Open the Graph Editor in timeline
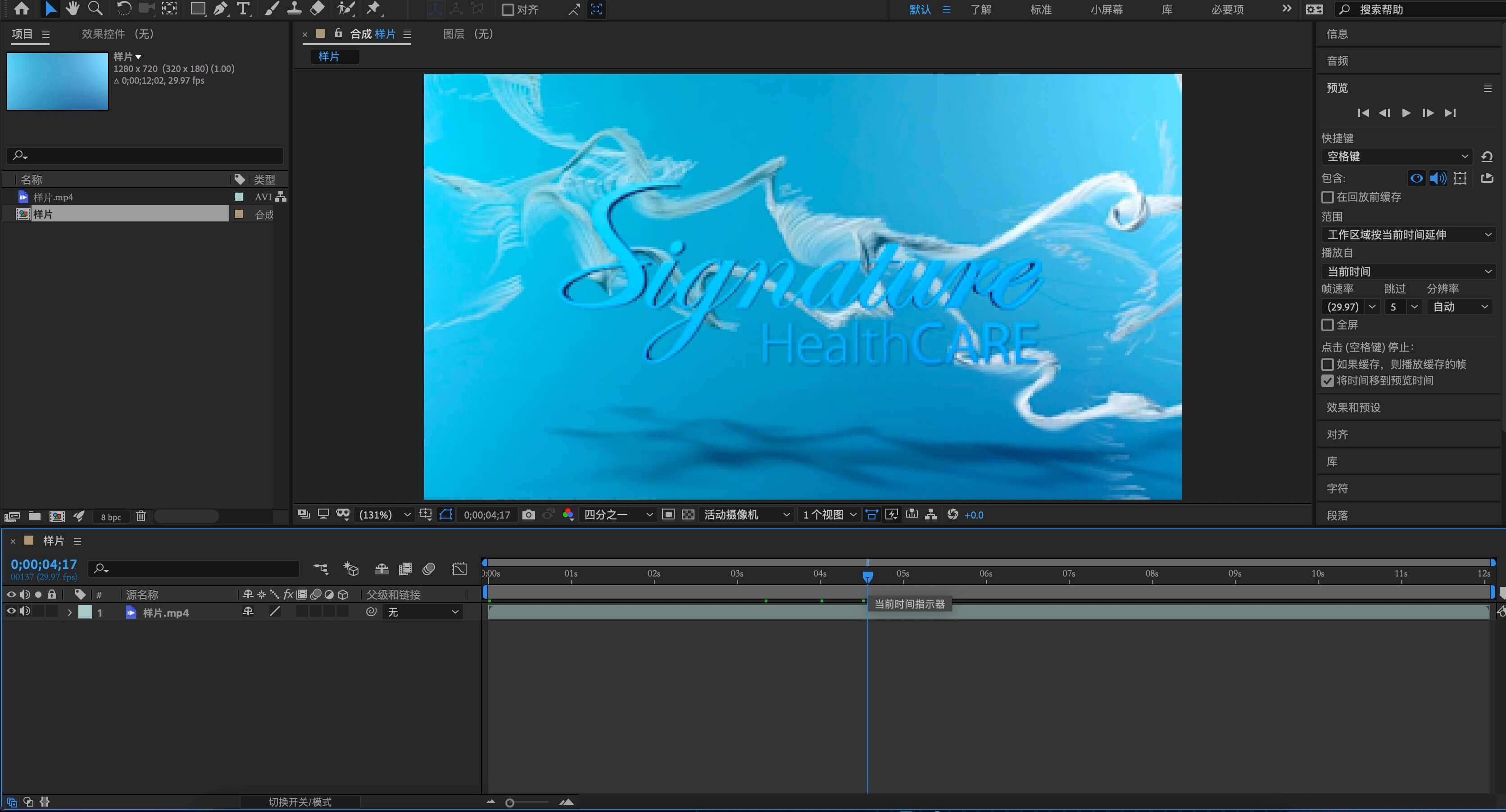The image size is (1506, 812). point(459,569)
